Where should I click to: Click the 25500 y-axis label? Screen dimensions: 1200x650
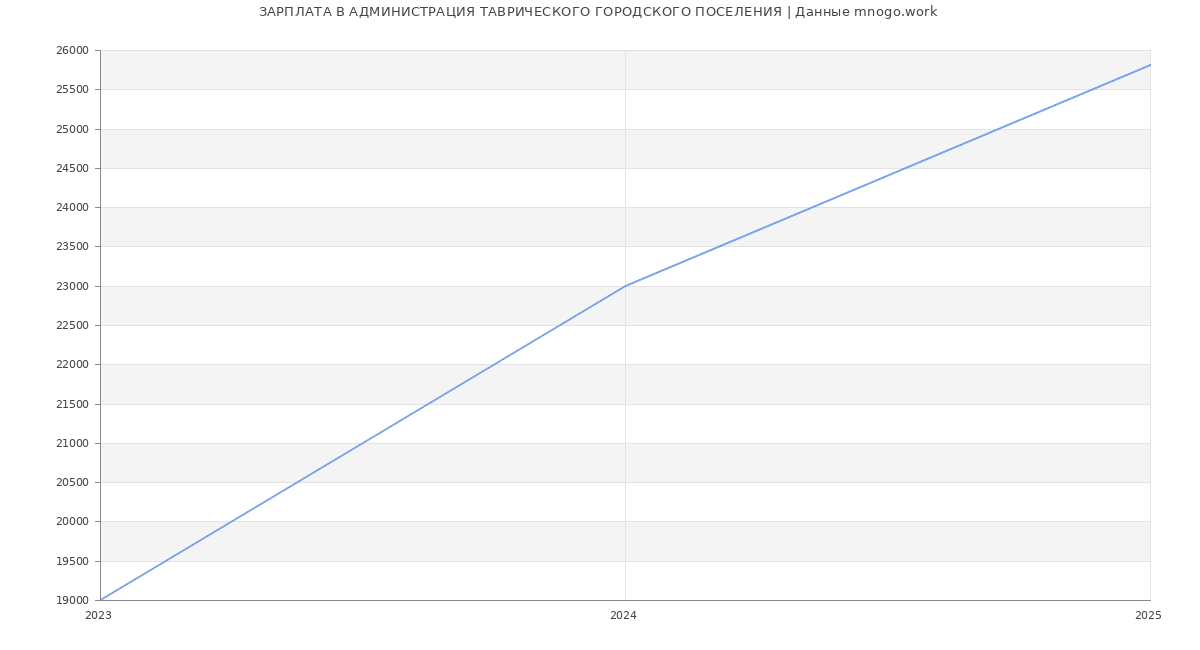click(72, 90)
